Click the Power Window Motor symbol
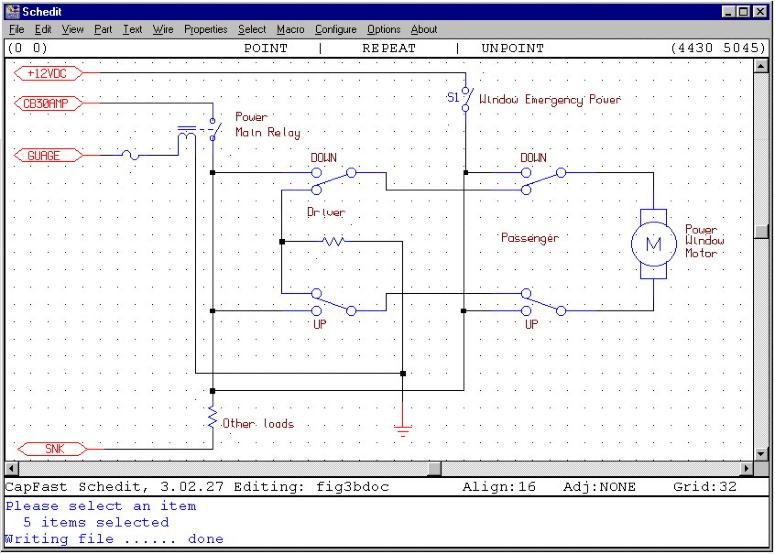Image resolution: width=775 pixels, height=554 pixels. pos(652,245)
